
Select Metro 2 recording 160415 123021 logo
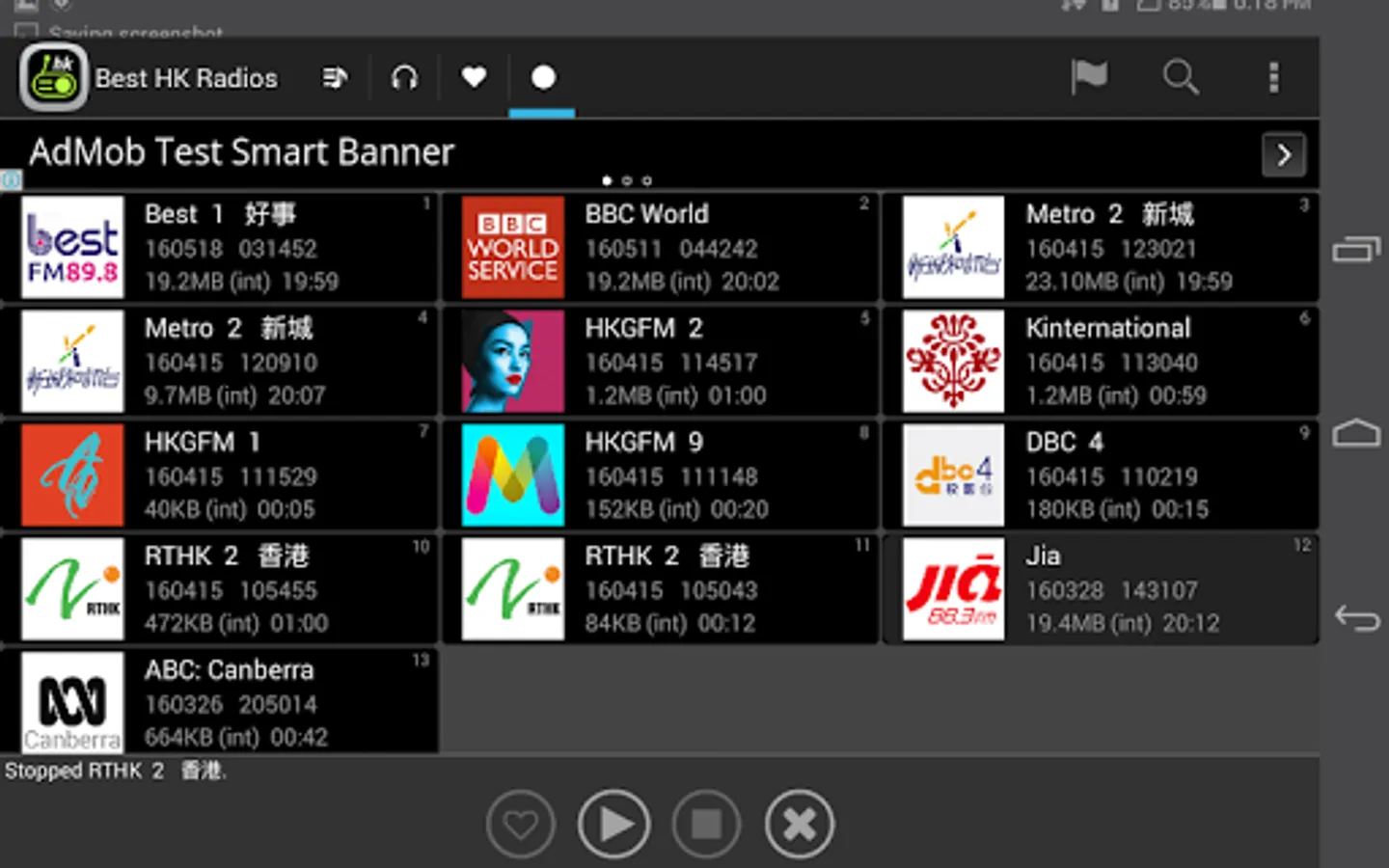point(953,247)
